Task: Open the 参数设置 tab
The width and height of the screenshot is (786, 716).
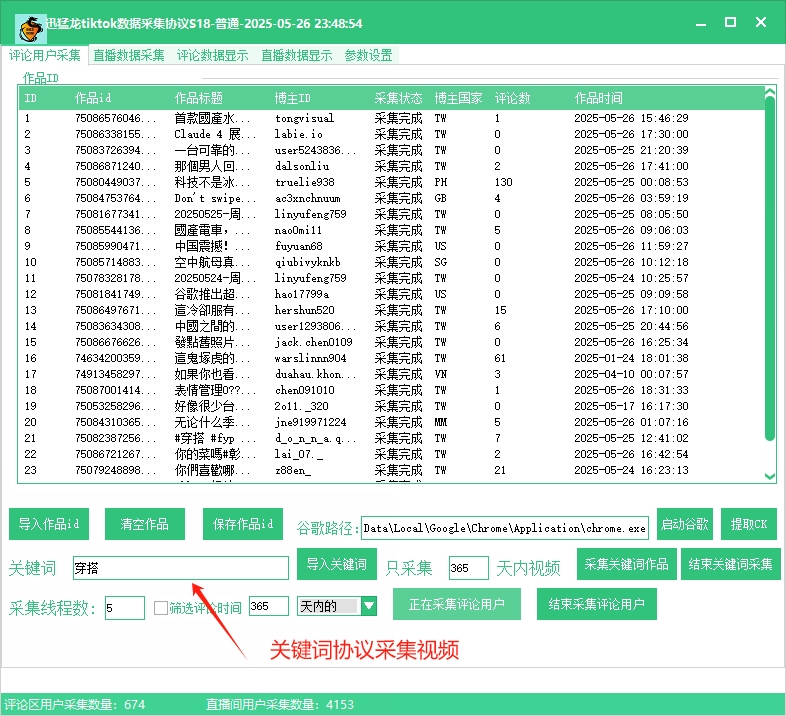Action: [368, 55]
